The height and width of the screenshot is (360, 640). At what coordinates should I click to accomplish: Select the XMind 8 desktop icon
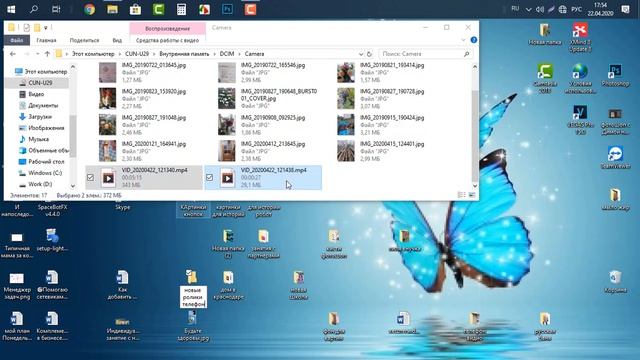580,38
